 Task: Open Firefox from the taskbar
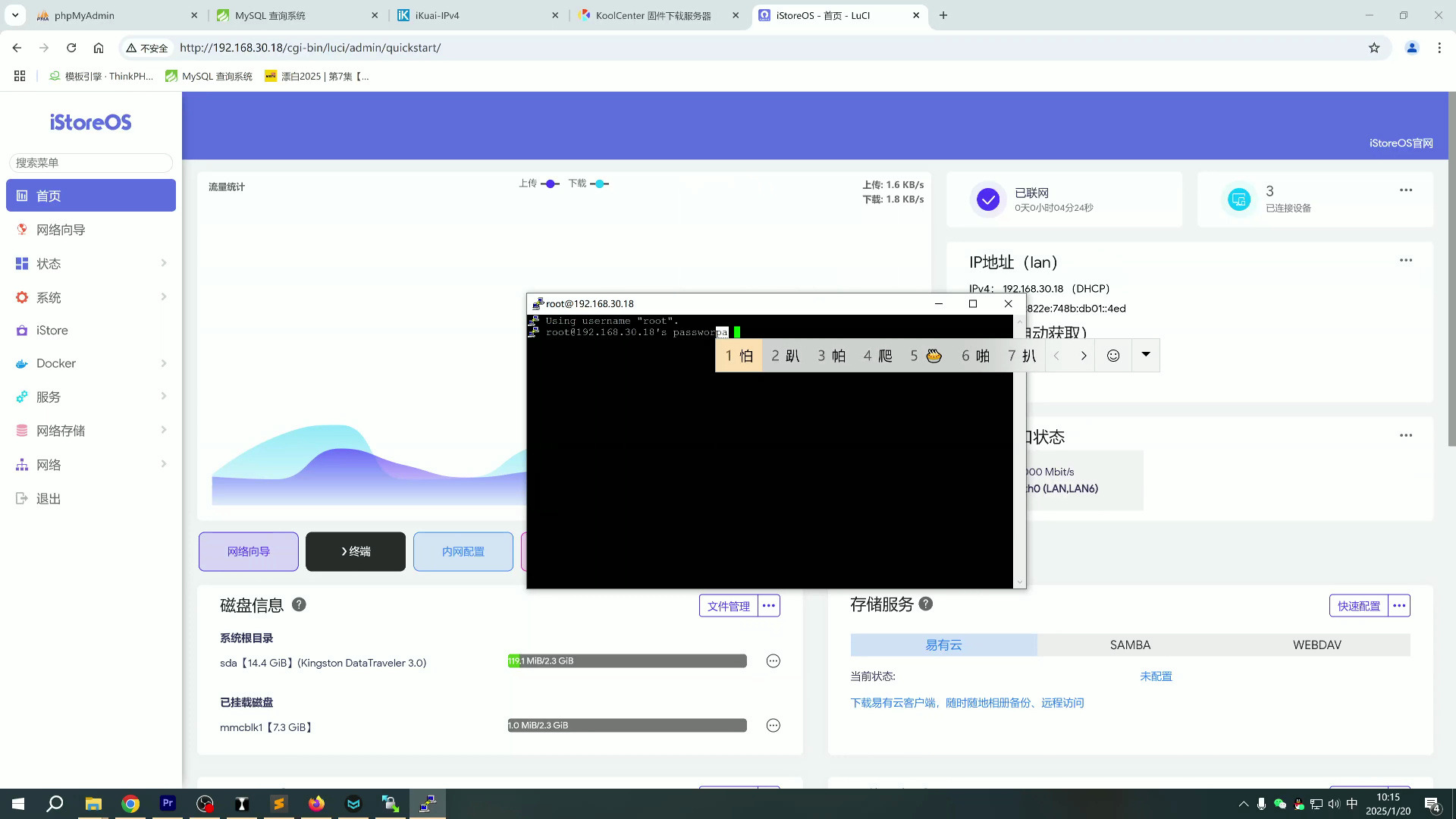[x=316, y=804]
